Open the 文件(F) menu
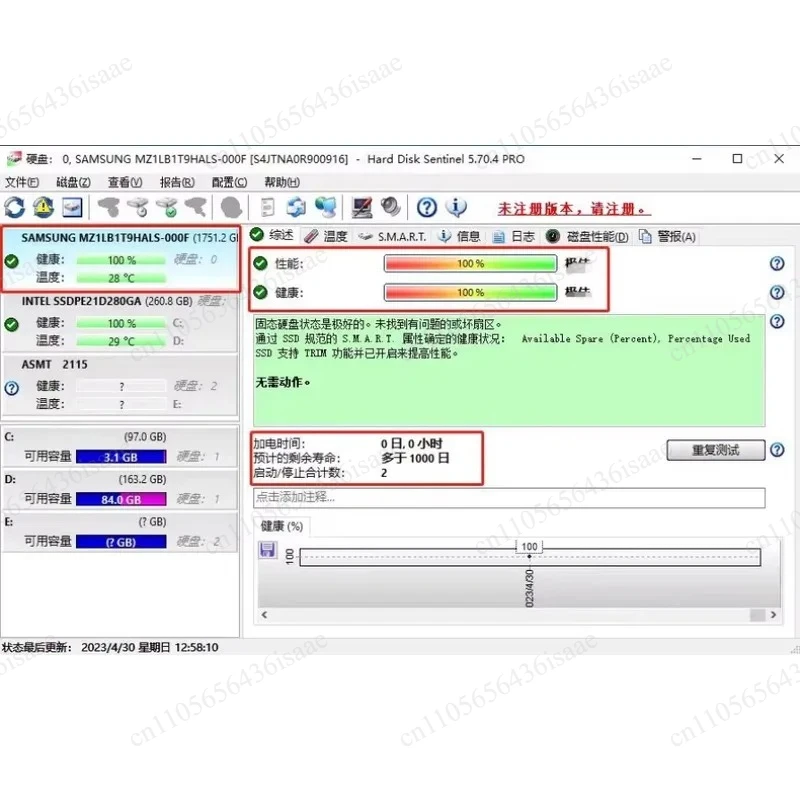The image size is (800, 800). pos(22,182)
